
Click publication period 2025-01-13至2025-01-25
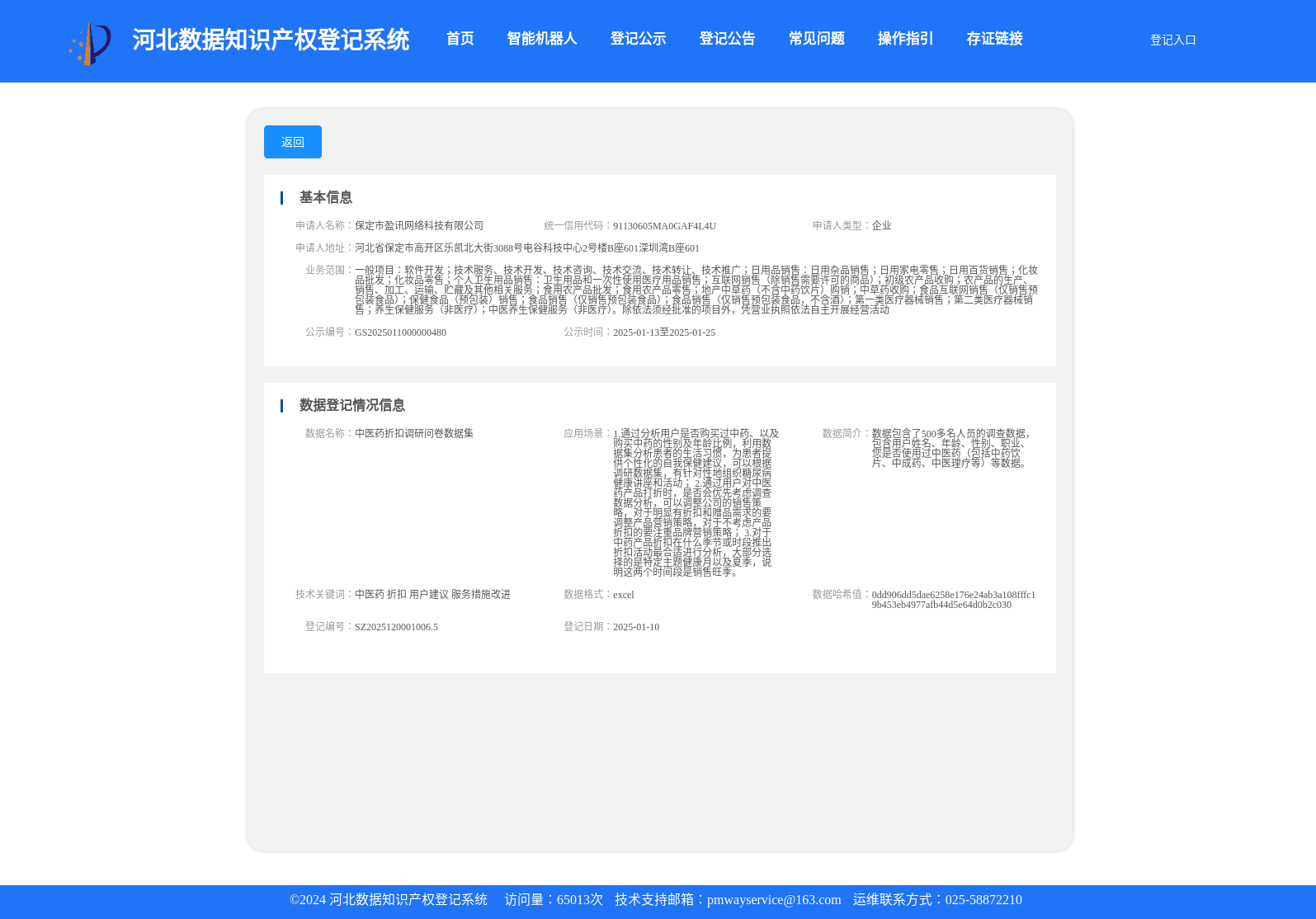tap(664, 332)
